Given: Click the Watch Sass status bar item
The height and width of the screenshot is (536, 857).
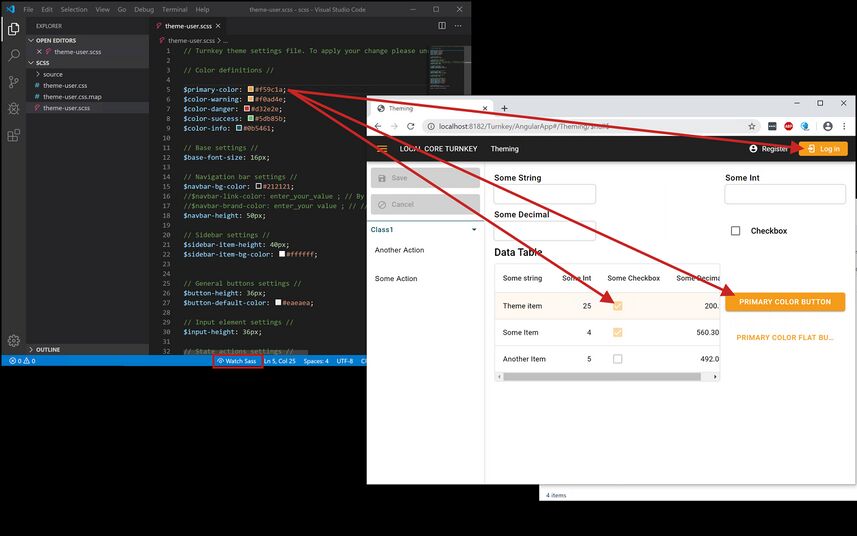Looking at the screenshot, I should 237,361.
